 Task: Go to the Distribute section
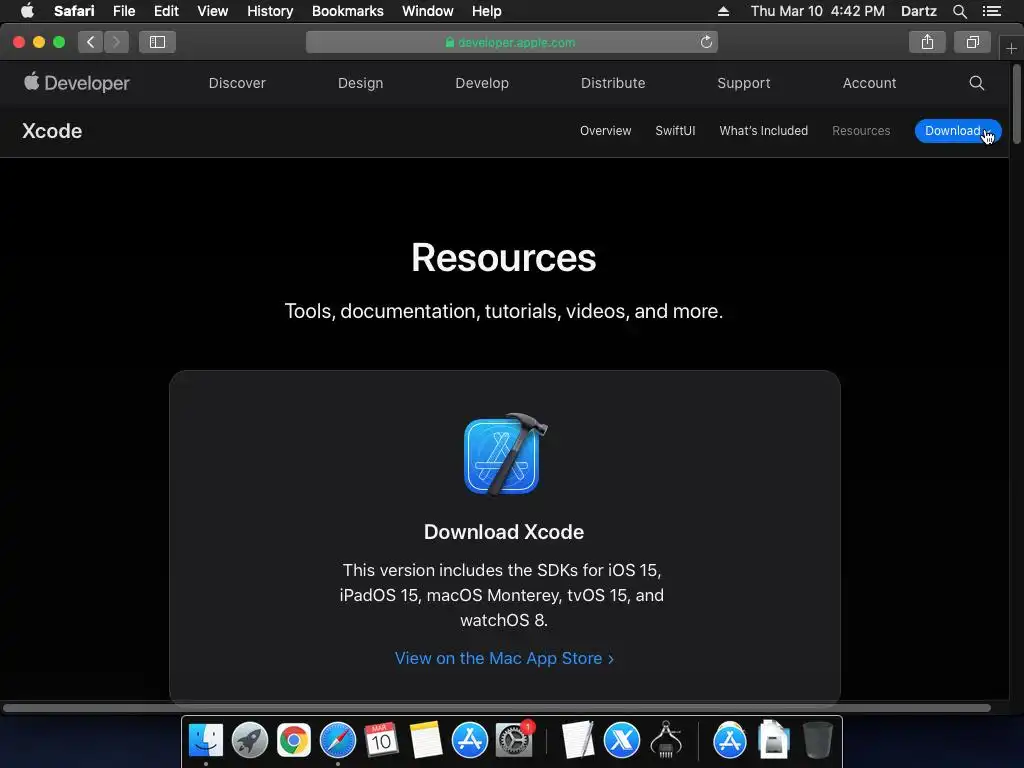(x=613, y=83)
